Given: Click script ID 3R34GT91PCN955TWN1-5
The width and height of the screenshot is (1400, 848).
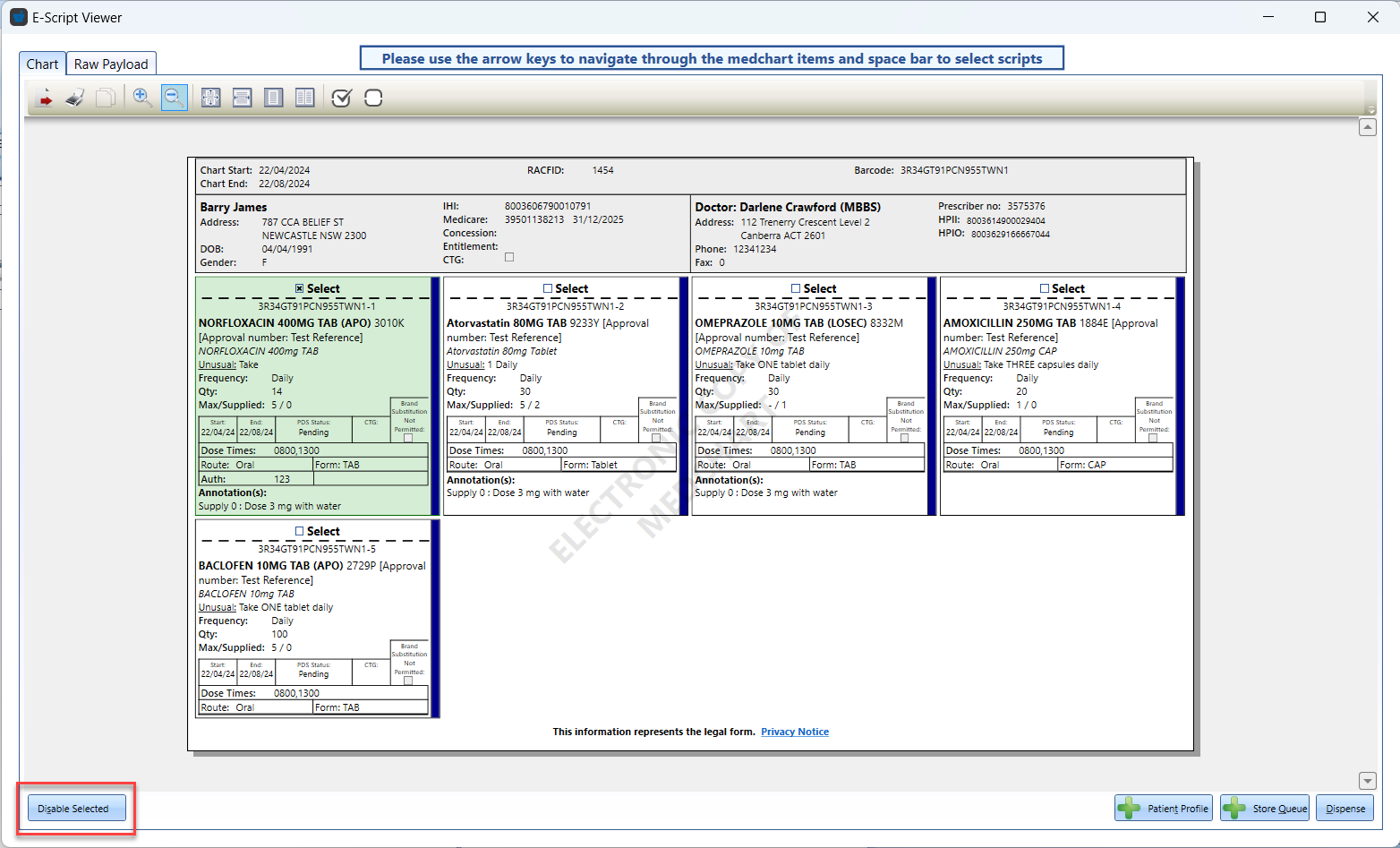Looking at the screenshot, I should click(x=317, y=549).
